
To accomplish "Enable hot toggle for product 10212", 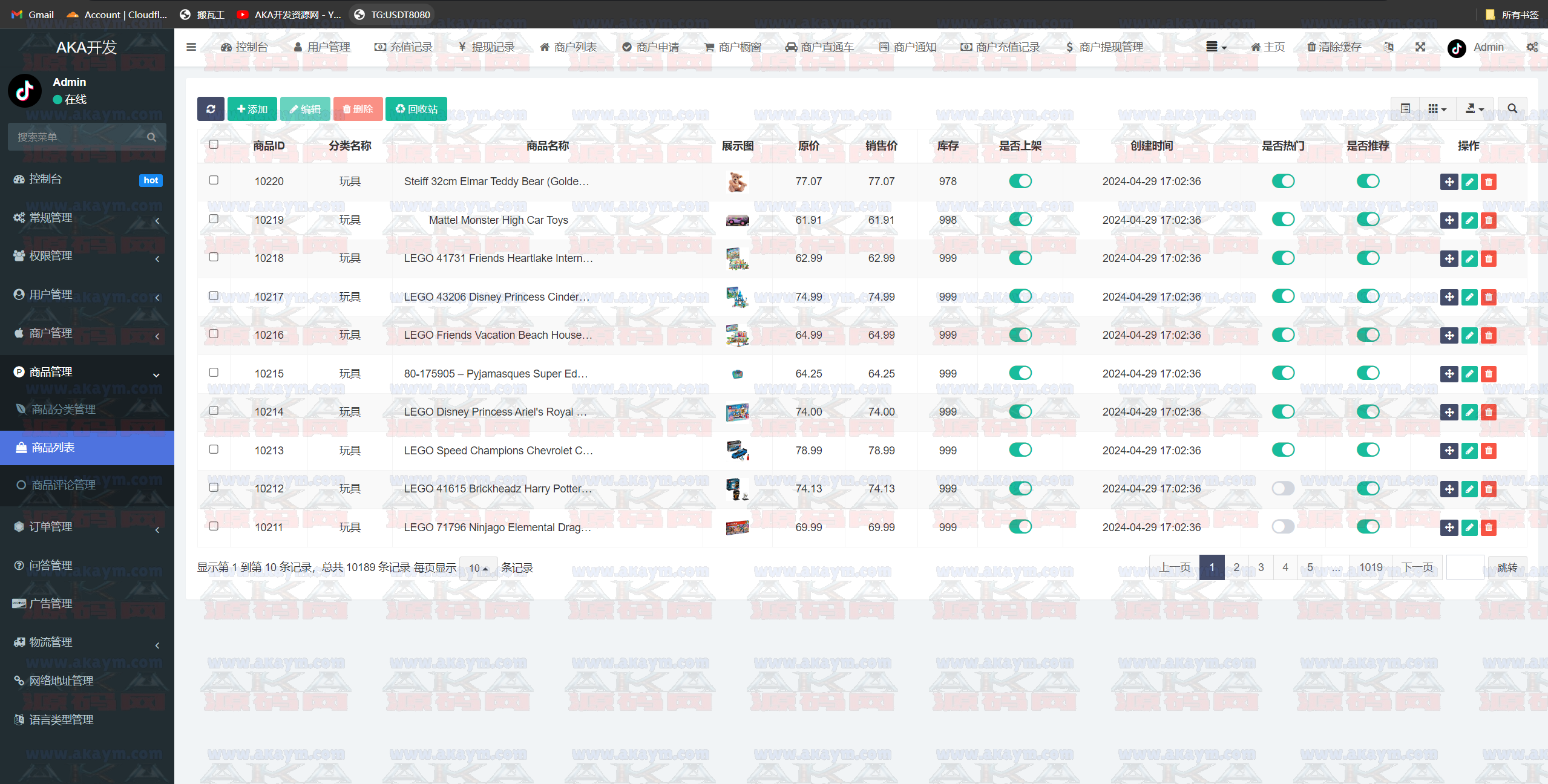I will click(1282, 488).
